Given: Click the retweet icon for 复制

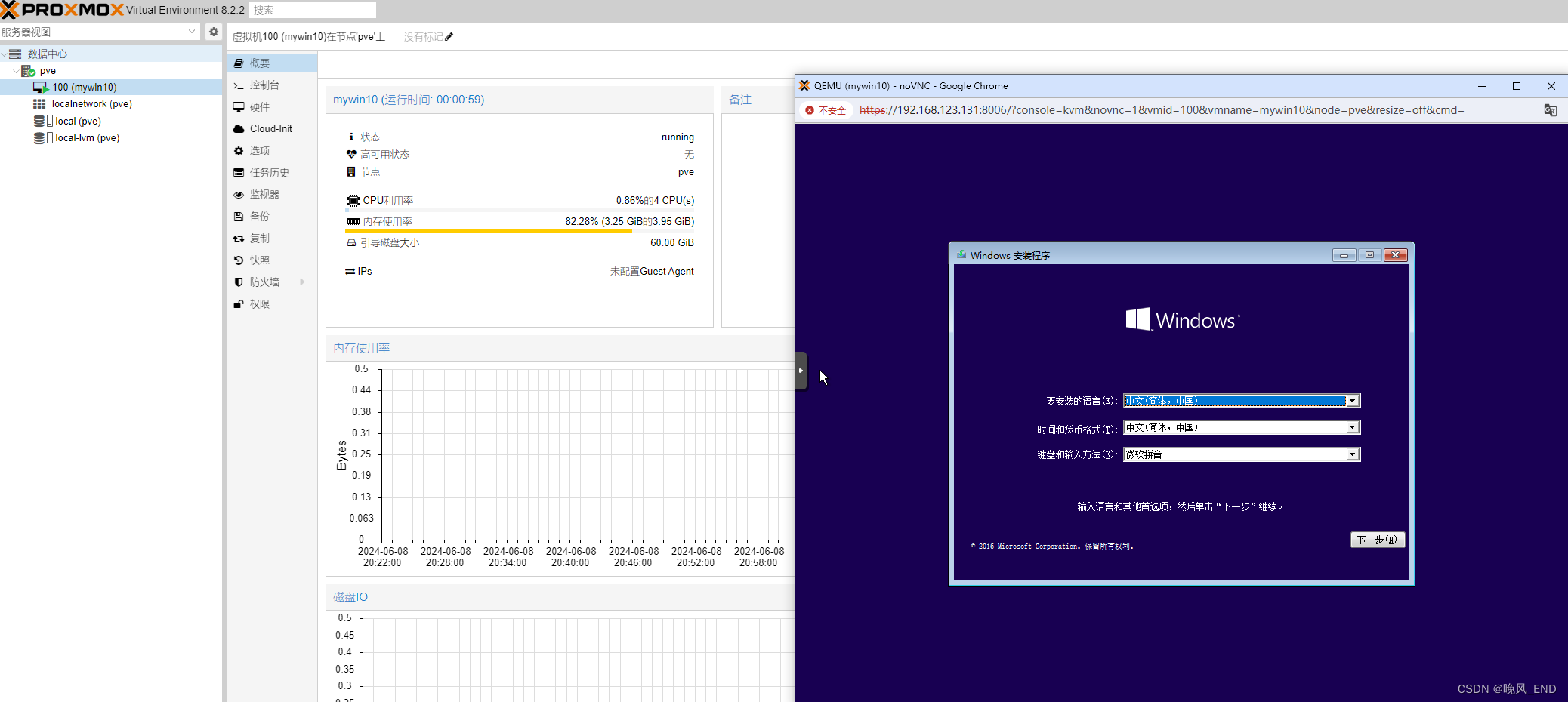Looking at the screenshot, I should [239, 239].
